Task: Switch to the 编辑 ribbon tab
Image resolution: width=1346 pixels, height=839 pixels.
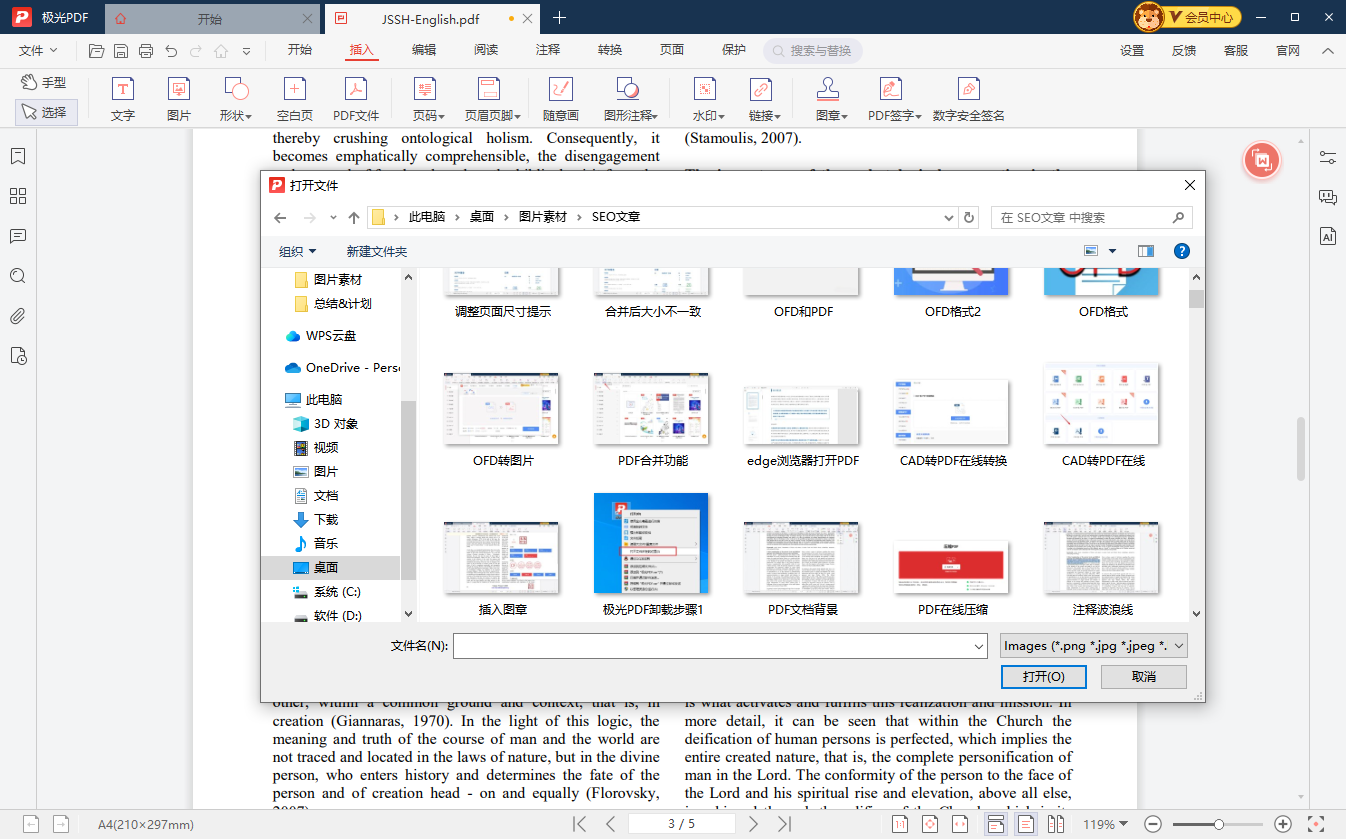Action: [423, 50]
